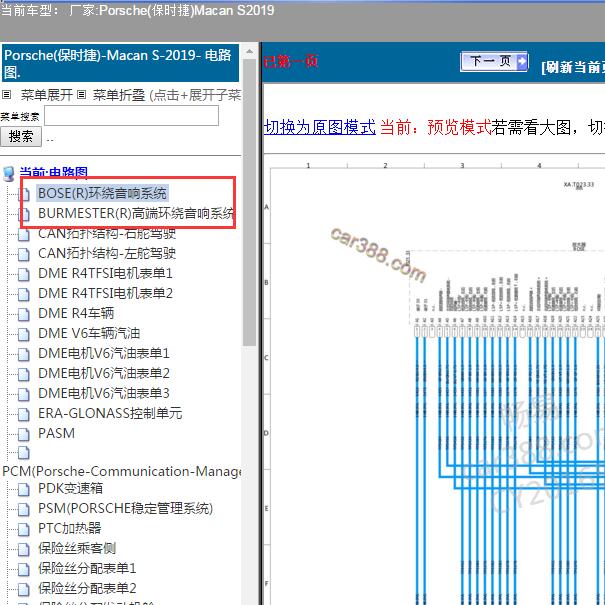Open PSM(PORSCHE稳定管理系统) entry
This screenshot has width=605, height=605.
125,509
